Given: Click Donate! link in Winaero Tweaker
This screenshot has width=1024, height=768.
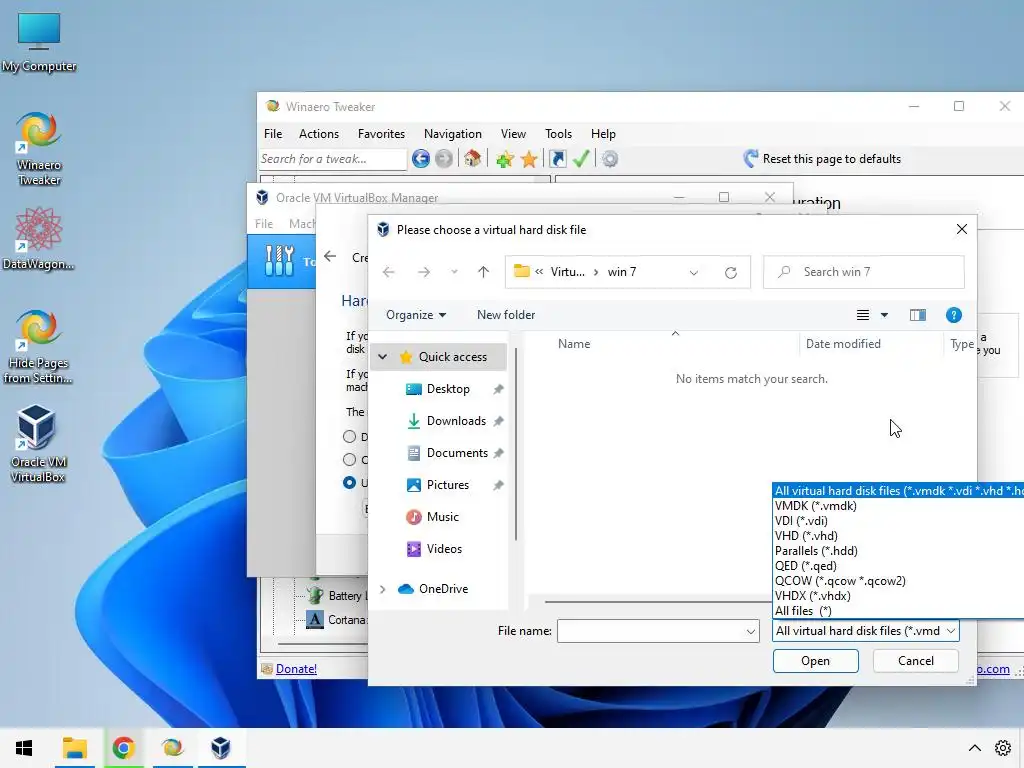Looking at the screenshot, I should coord(296,669).
